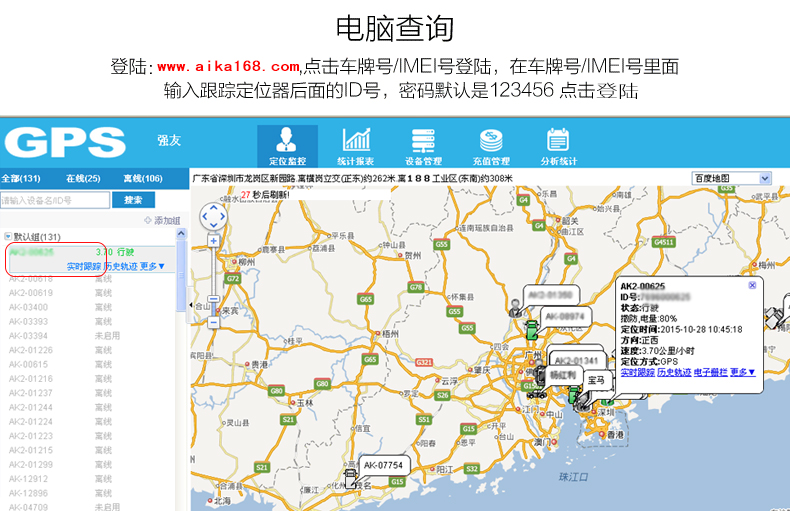This screenshot has height=511, width=790.
Task: Open 电子栅栏 link in the info popup
Action: coord(710,372)
